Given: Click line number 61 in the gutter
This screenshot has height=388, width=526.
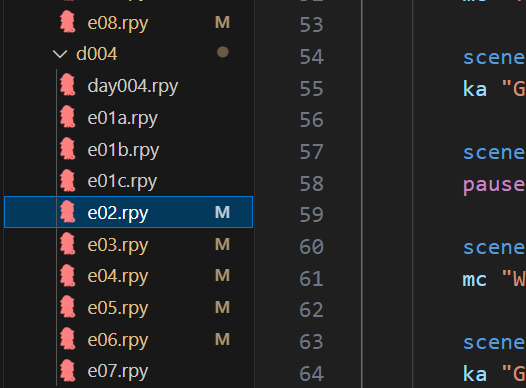Looking at the screenshot, I should pyautogui.click(x=312, y=278).
